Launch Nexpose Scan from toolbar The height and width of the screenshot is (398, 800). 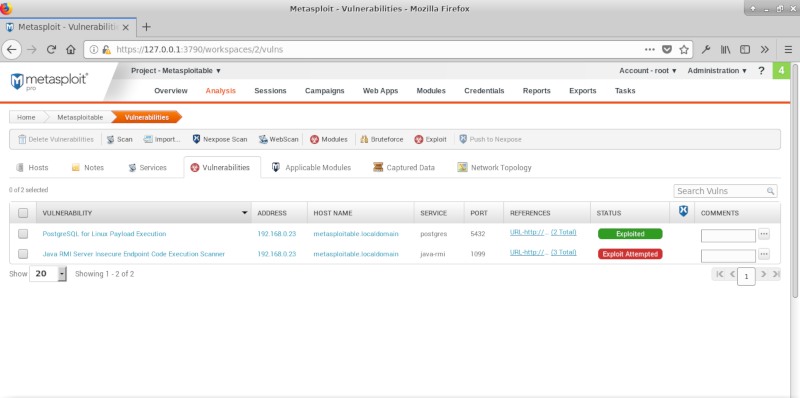pos(219,139)
